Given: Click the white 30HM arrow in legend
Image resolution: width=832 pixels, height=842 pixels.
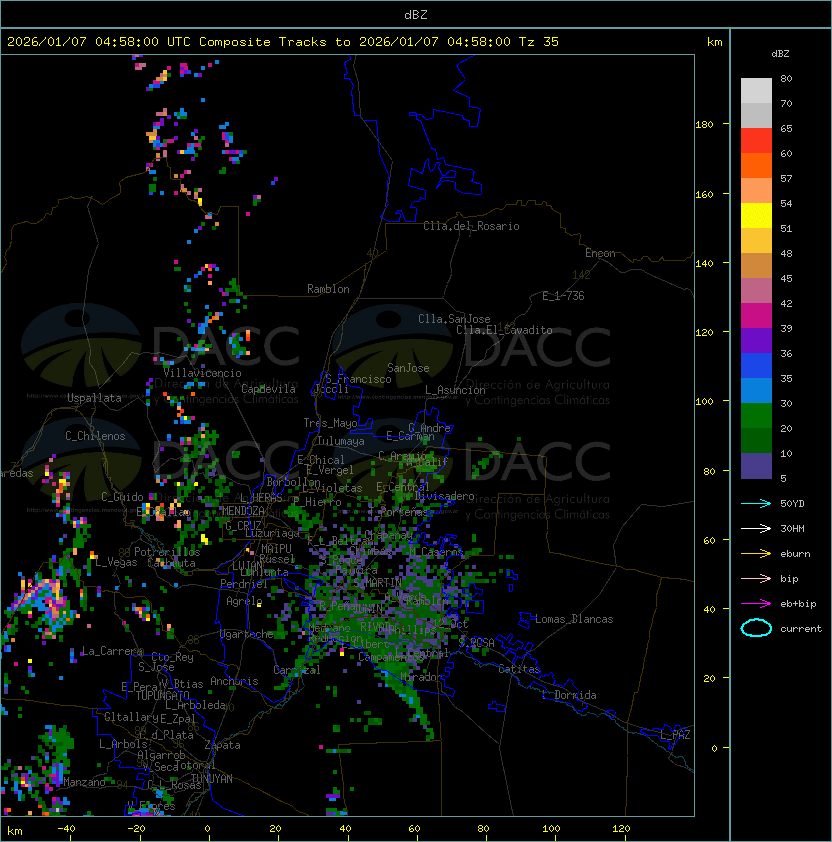Looking at the screenshot, I should (756, 528).
